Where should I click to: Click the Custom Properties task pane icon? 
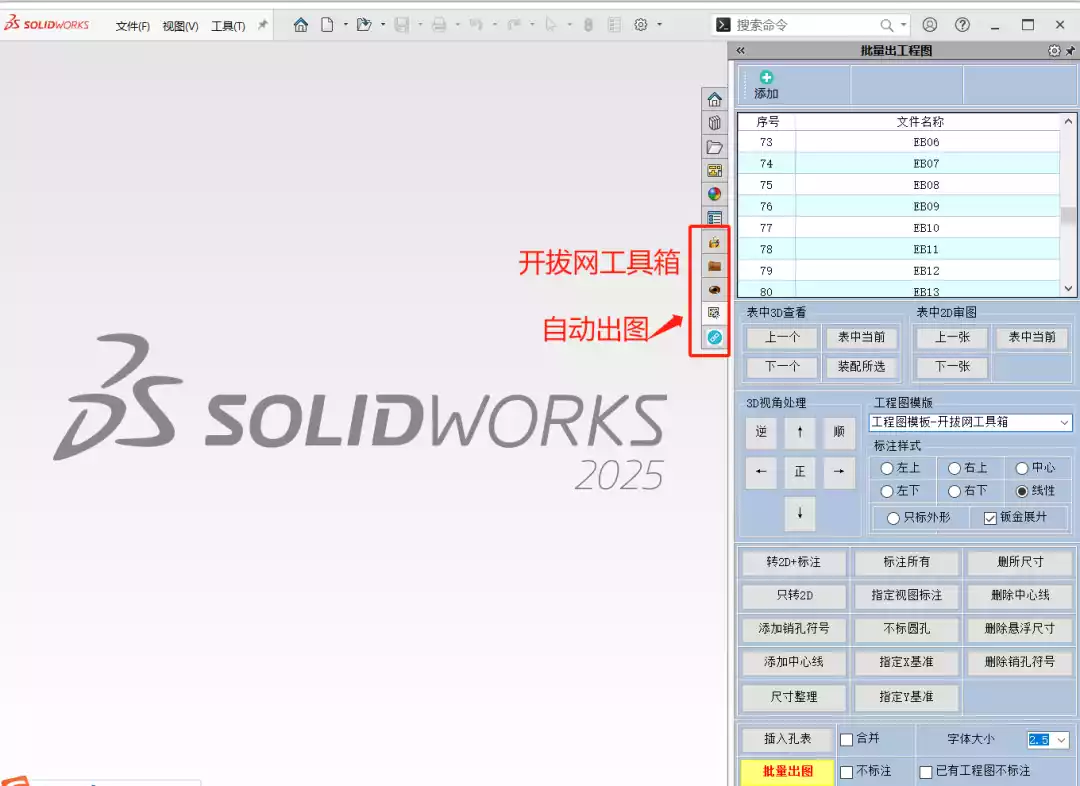714,217
